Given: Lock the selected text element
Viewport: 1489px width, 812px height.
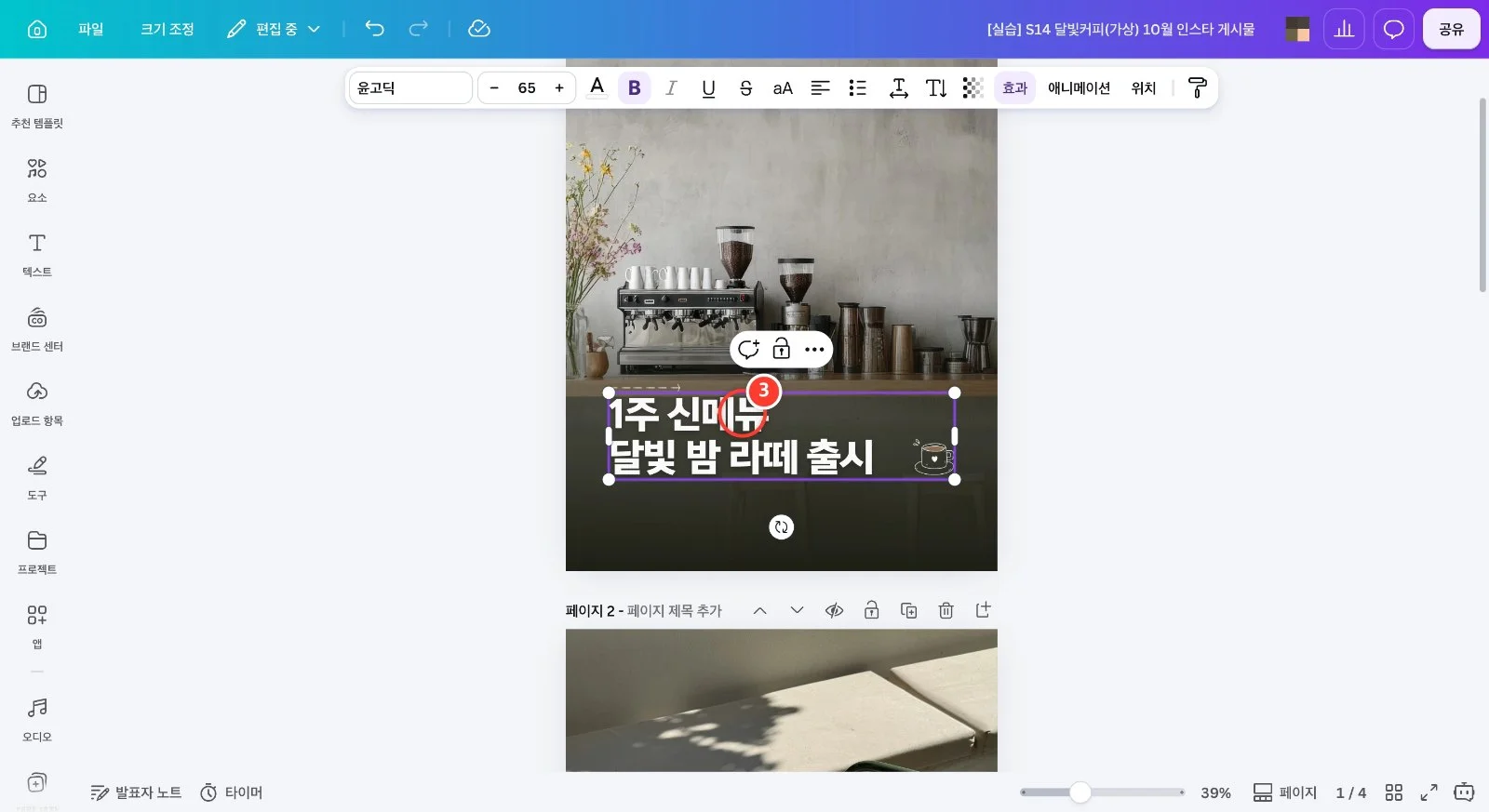Looking at the screenshot, I should click(782, 350).
